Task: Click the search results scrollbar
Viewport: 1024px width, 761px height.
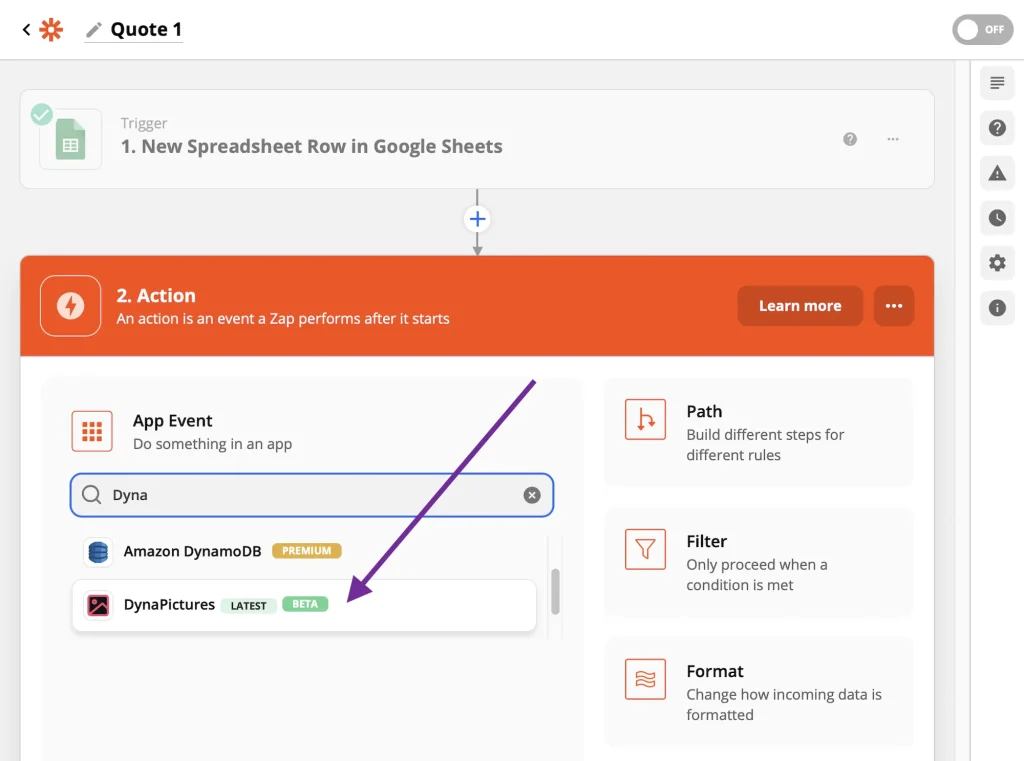Action: pos(555,592)
